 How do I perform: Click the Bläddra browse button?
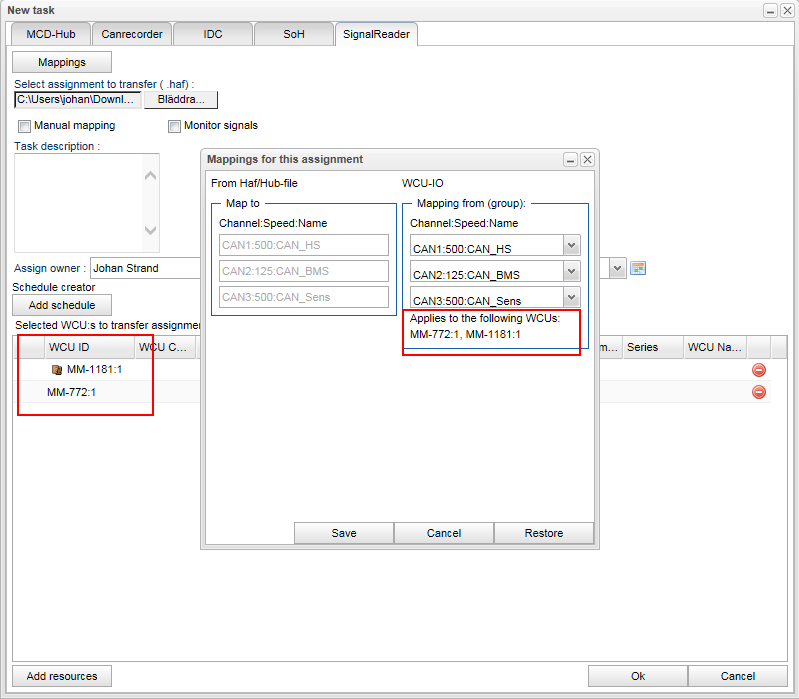point(181,100)
